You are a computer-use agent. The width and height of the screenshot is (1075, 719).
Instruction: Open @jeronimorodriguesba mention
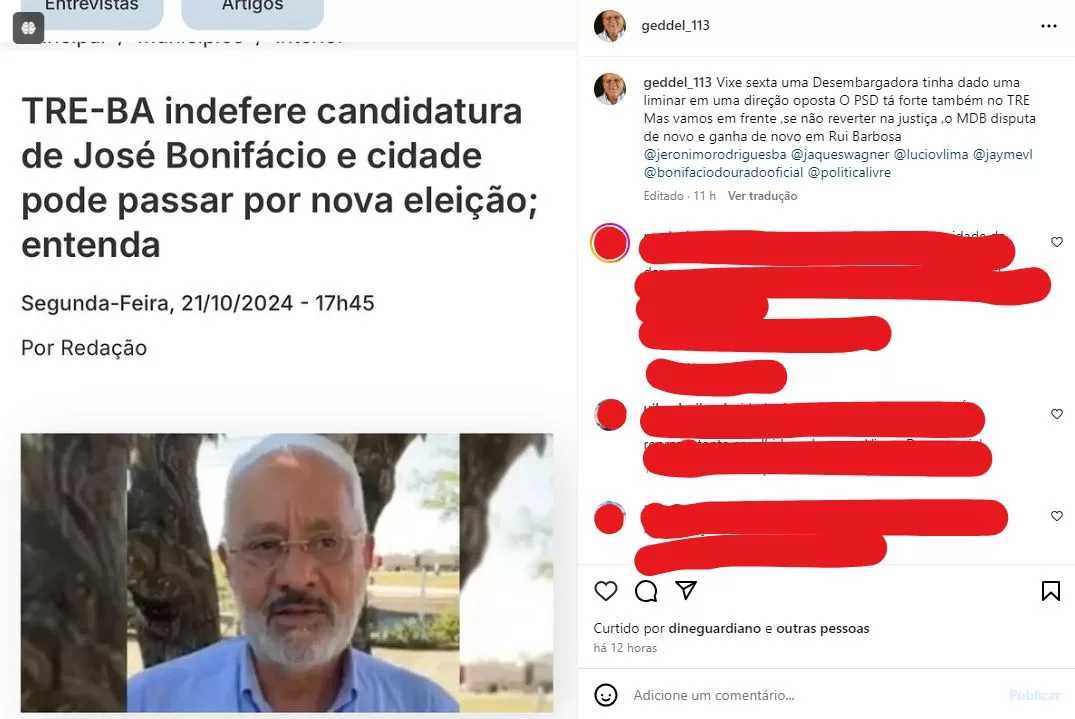(x=715, y=154)
